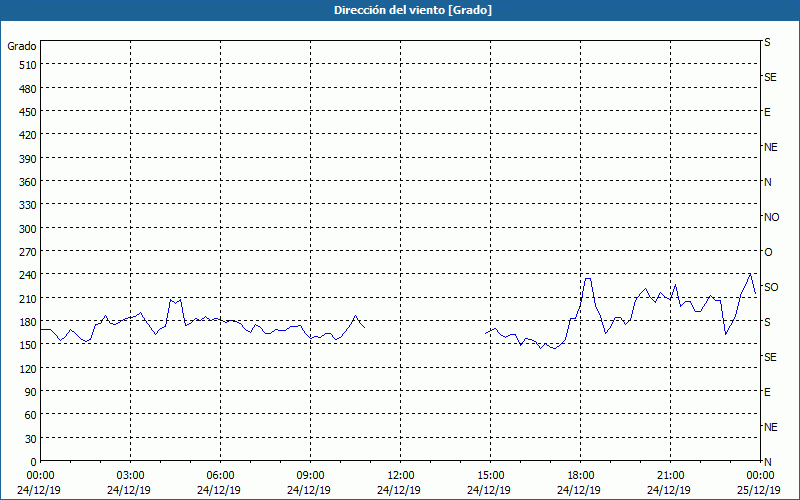Click the 03:00 time axis label
This screenshot has width=800, height=500.
[130, 476]
